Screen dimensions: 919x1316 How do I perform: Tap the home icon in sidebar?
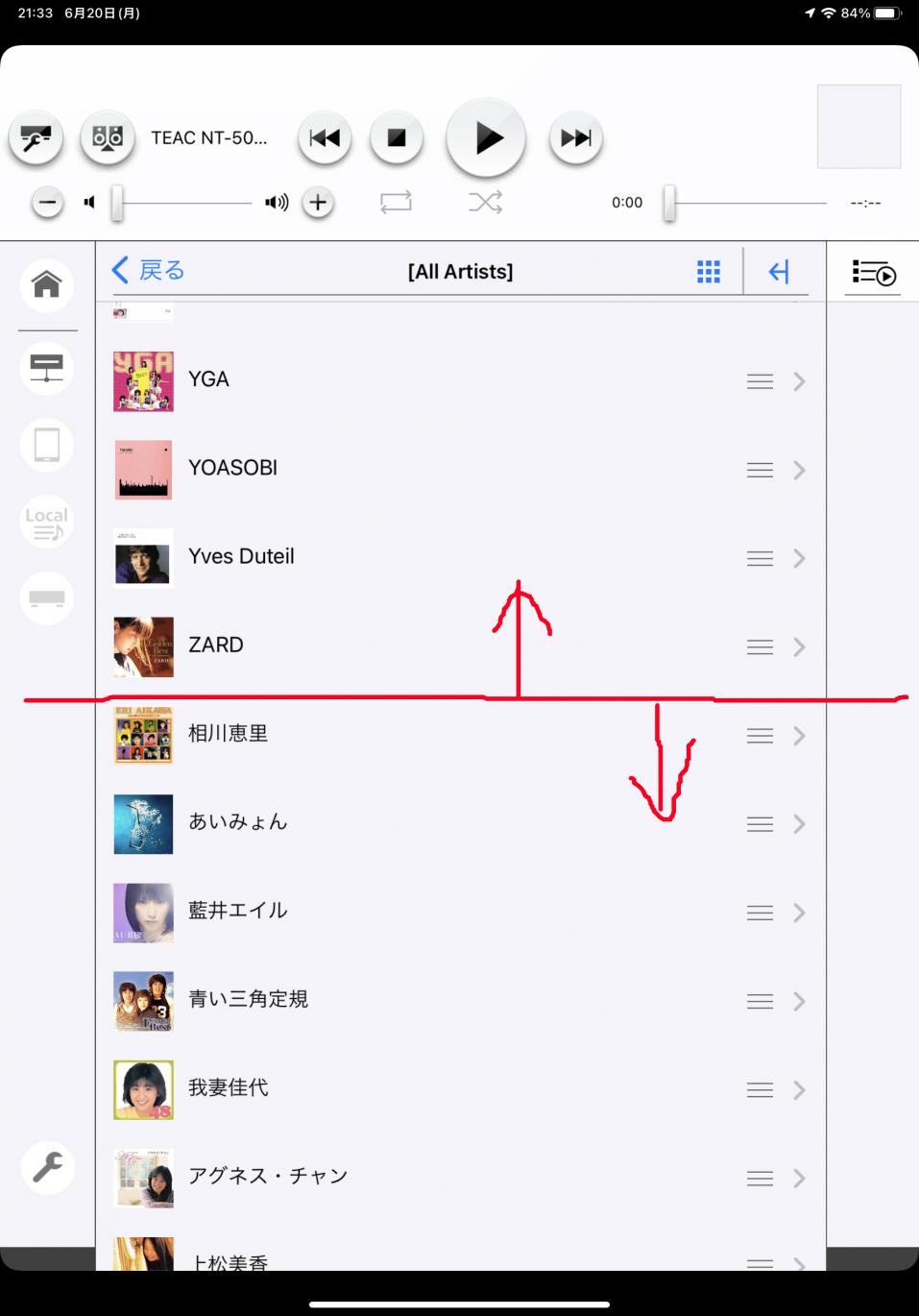(46, 285)
